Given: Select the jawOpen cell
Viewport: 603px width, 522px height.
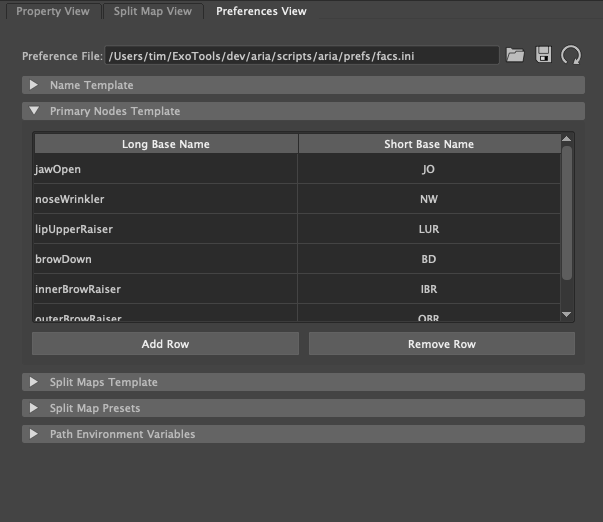Looking at the screenshot, I should coord(166,169).
